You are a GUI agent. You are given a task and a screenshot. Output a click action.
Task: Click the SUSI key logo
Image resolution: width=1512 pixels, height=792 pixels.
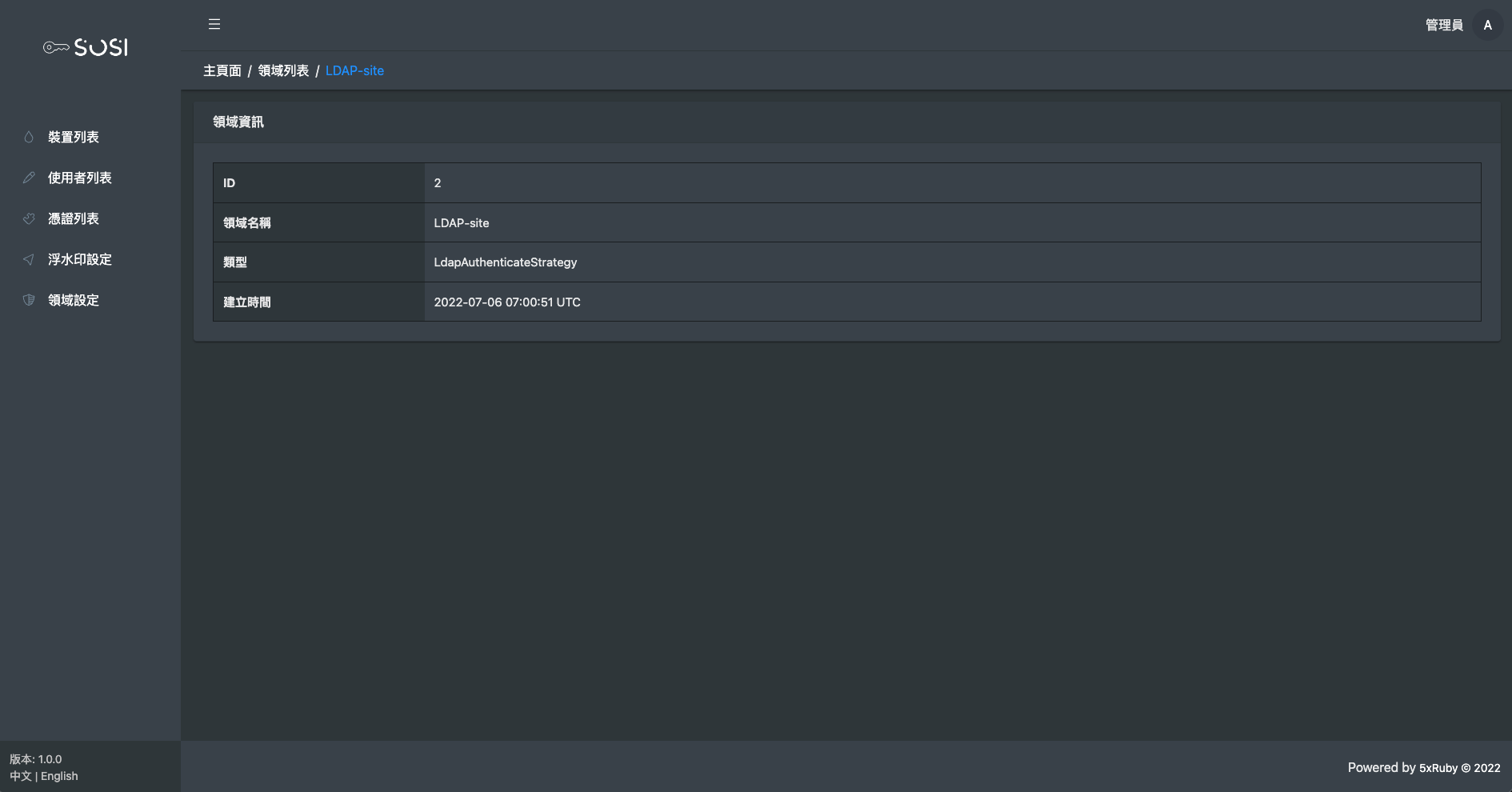(86, 47)
